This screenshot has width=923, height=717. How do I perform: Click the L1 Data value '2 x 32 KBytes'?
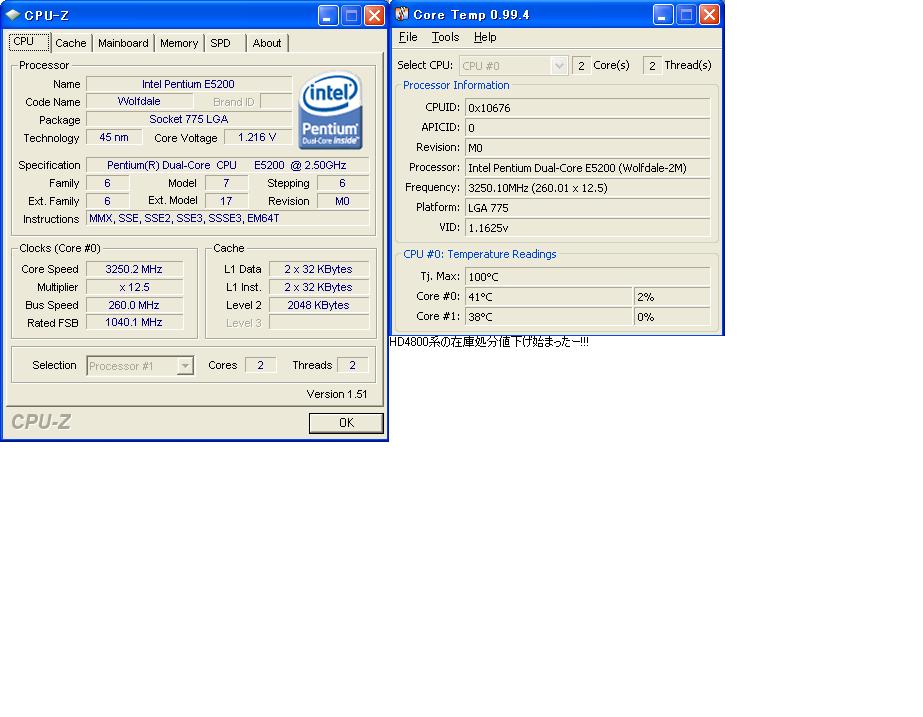318,269
